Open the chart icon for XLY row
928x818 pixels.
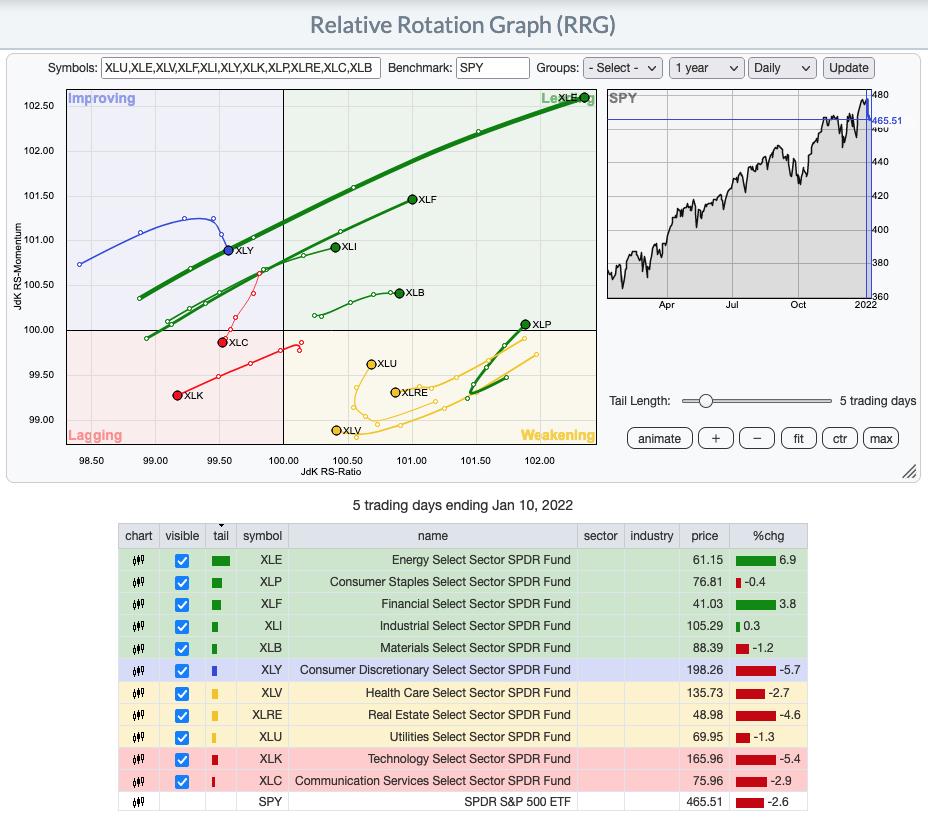point(138,671)
